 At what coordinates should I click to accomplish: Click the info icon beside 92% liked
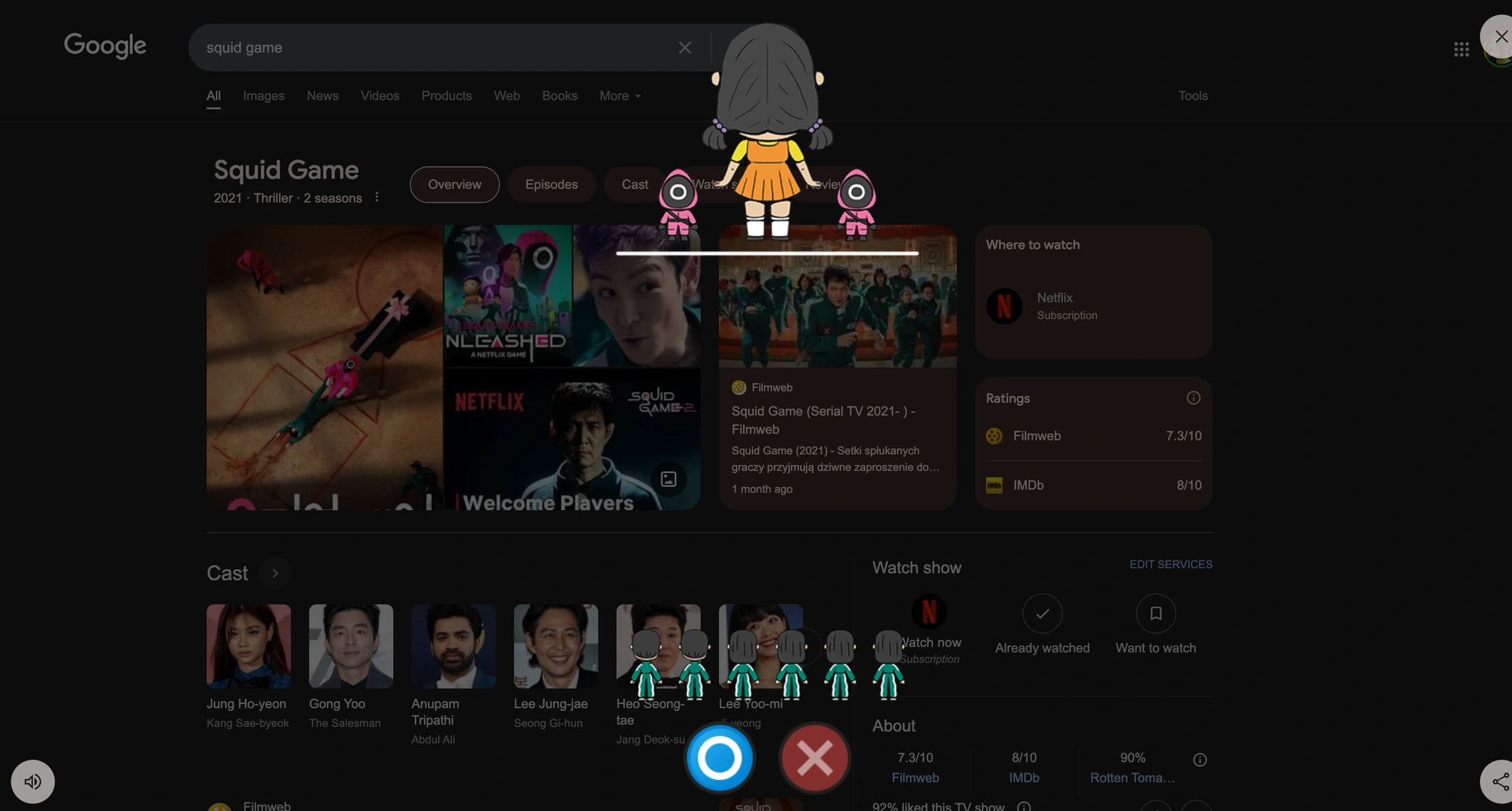point(1024,806)
